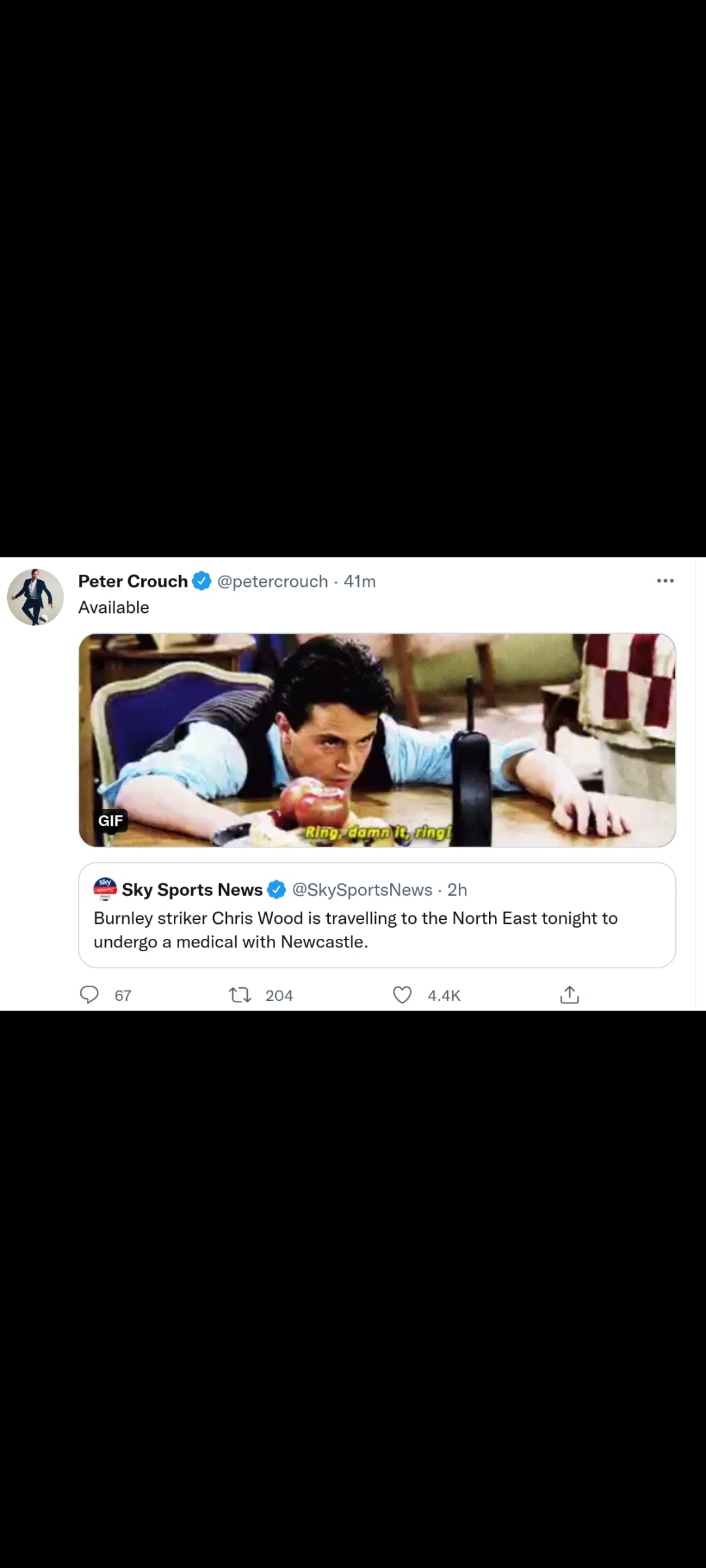Retweet Peter Crouch's tweet
Screen dimensions: 706x1568
pyautogui.click(x=240, y=995)
